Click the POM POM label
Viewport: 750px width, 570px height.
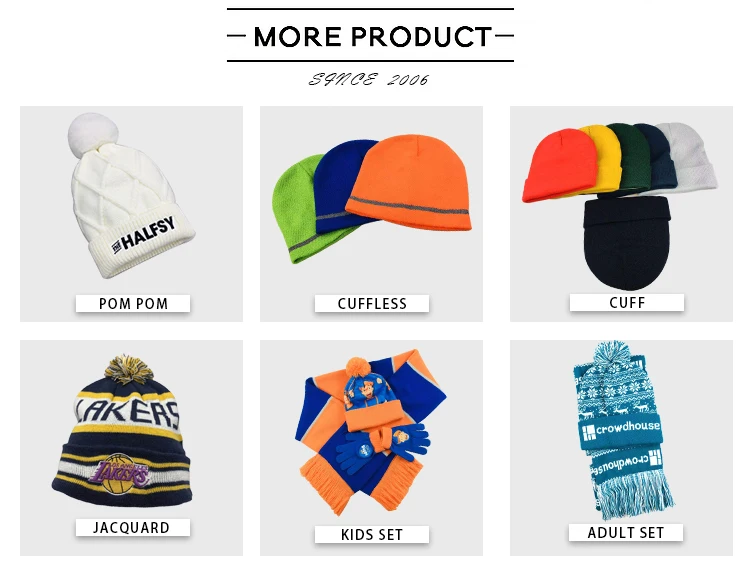133,304
